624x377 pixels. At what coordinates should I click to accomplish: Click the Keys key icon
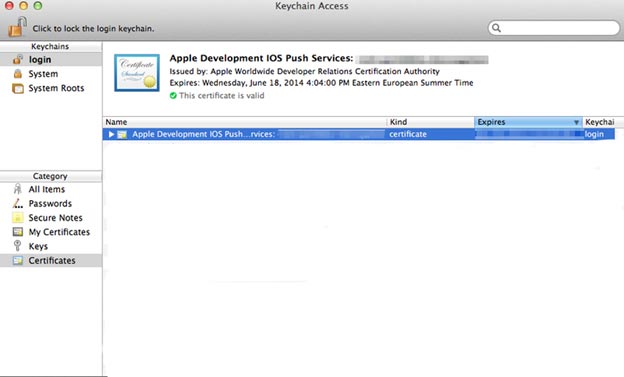tap(17, 246)
